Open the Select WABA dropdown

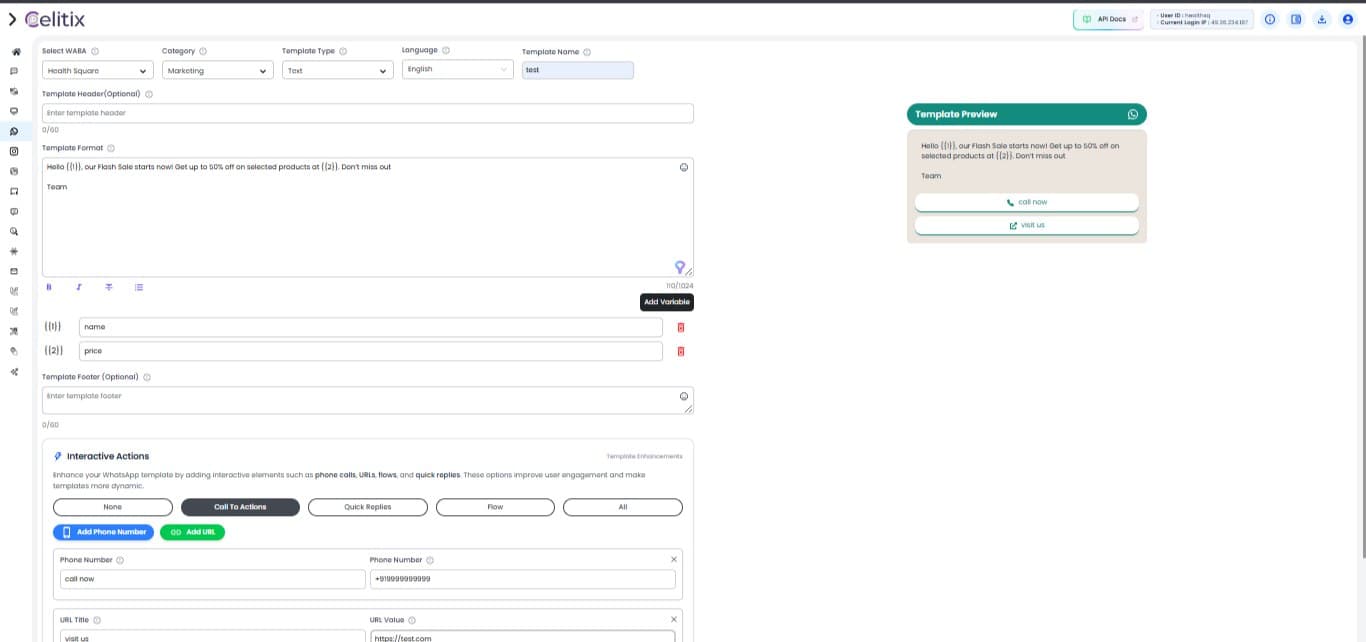point(98,71)
